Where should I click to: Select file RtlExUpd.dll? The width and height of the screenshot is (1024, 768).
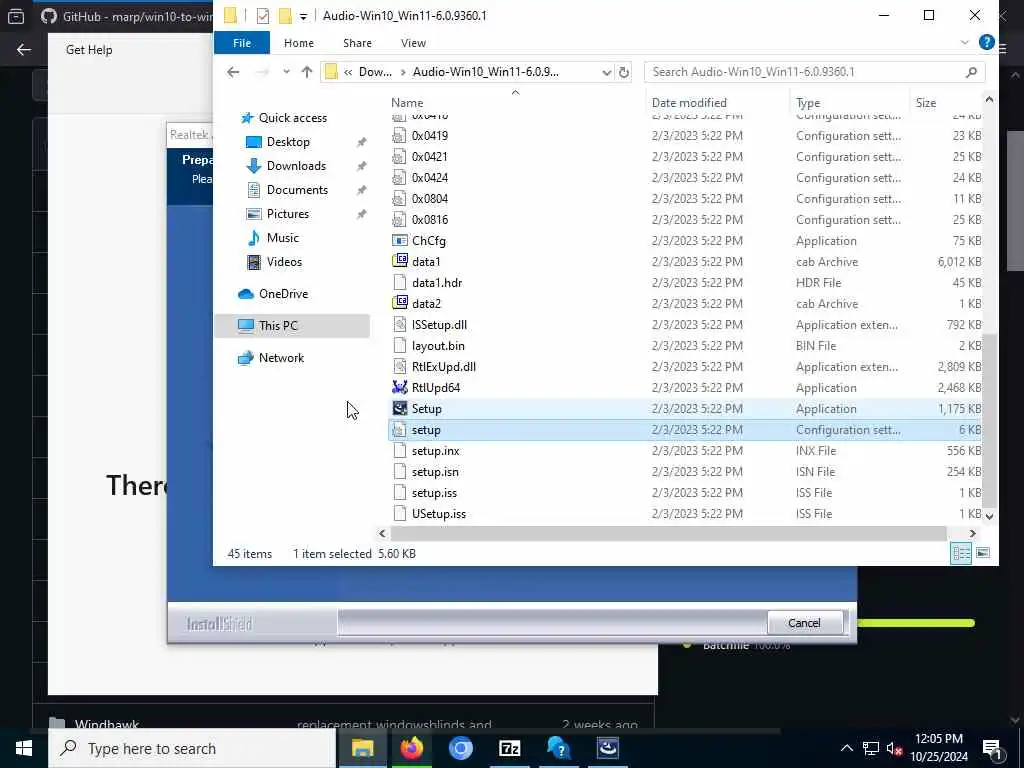click(443, 366)
